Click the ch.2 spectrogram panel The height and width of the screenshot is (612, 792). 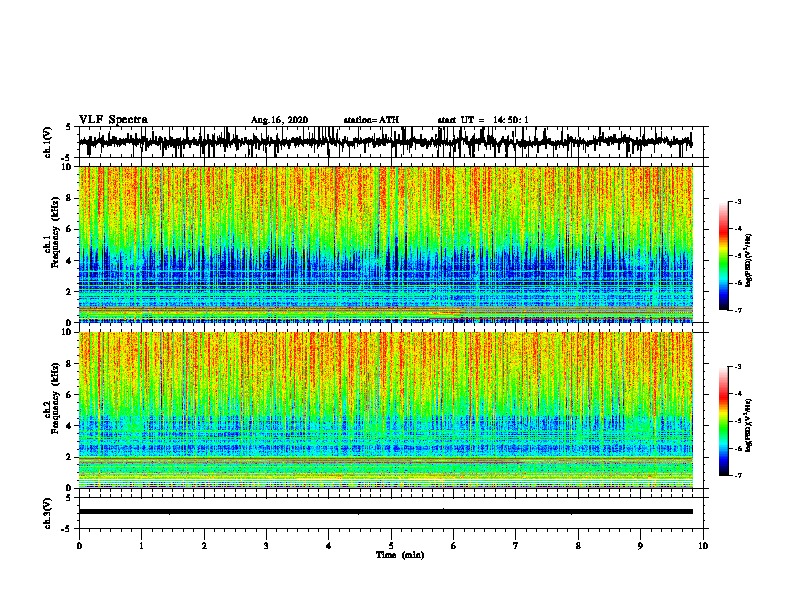[x=385, y=410]
